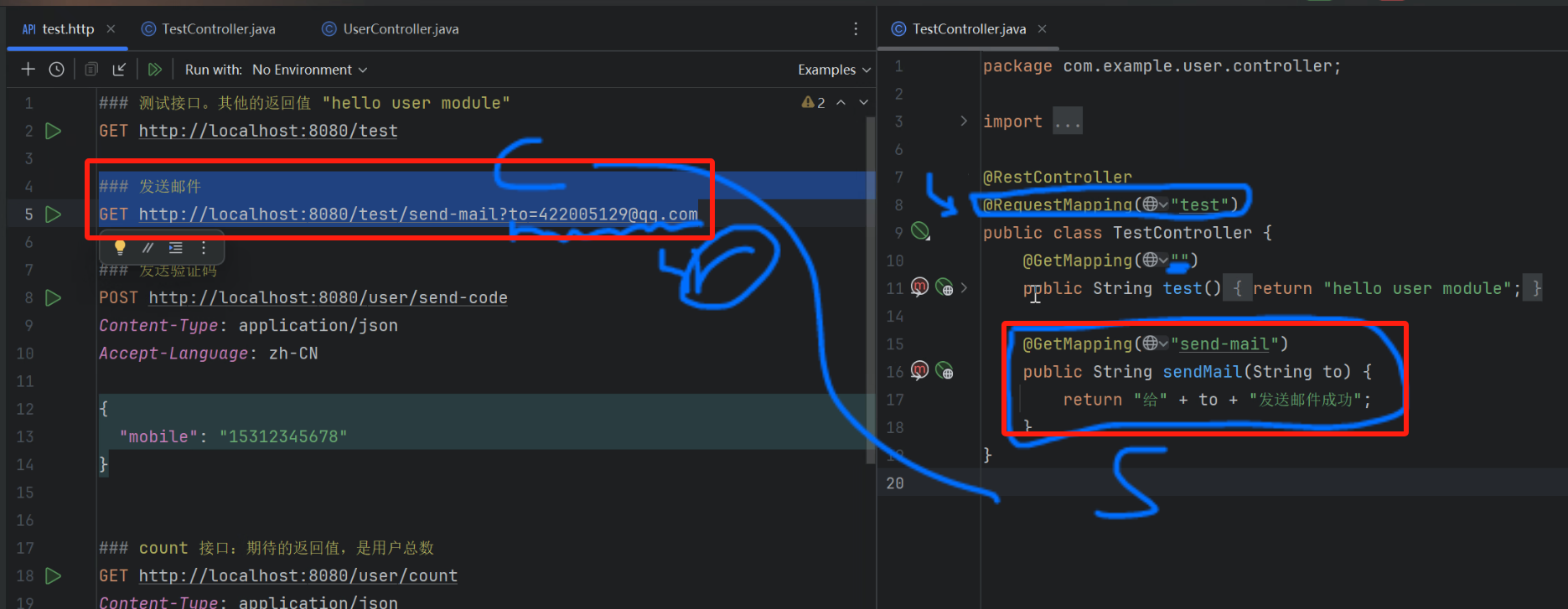Image resolution: width=1568 pixels, height=609 pixels.
Task: Click the Add request plus icon
Action: [x=28, y=70]
